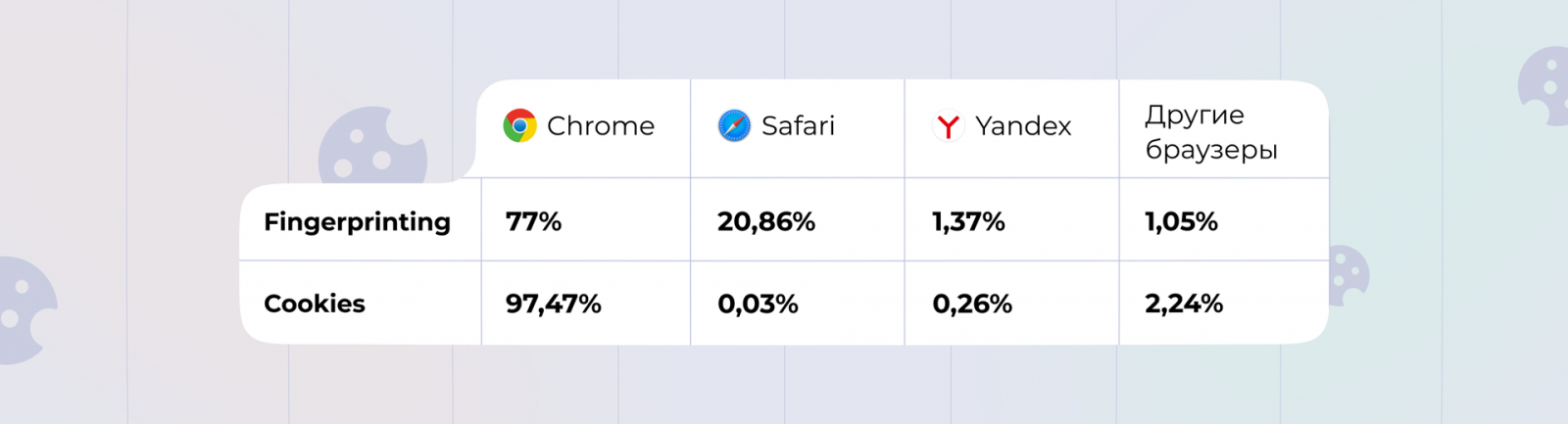Click the small cookie icon right of table
The height and width of the screenshot is (424, 1568).
(x=1348, y=275)
